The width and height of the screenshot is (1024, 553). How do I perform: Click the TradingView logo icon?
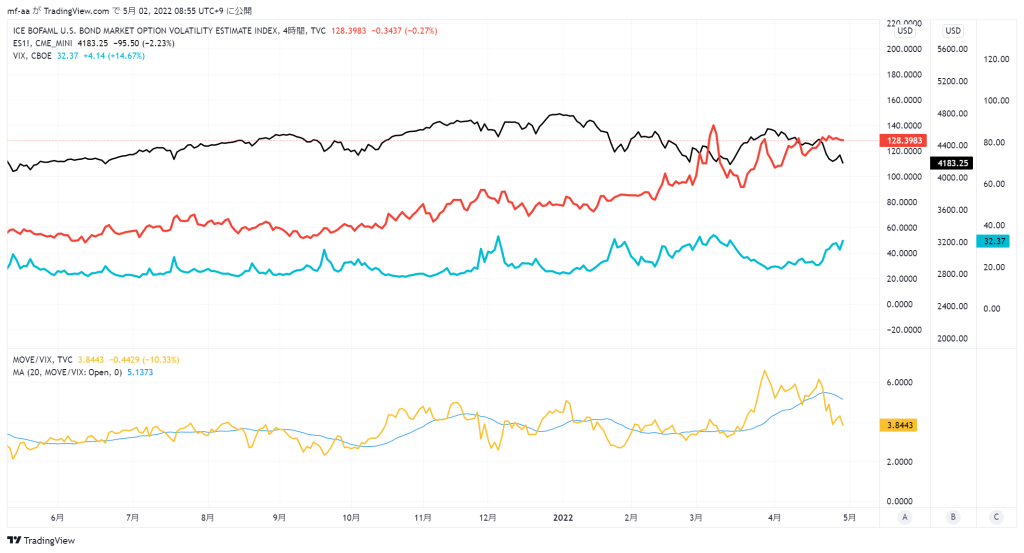pyautogui.click(x=14, y=540)
